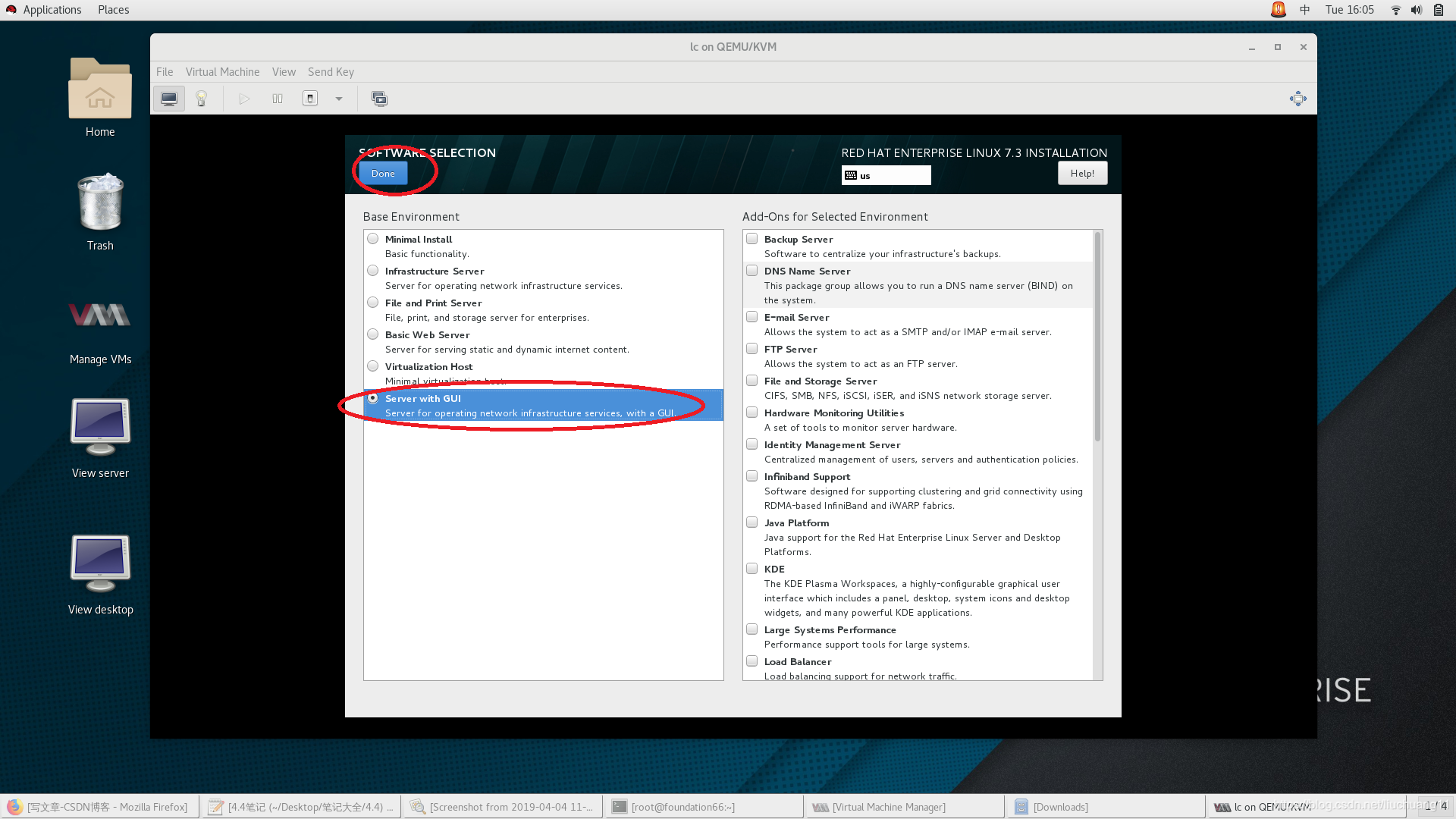Viewport: 1456px width, 819px height.
Task: Click the Chinese input method indicator
Action: point(1305,10)
